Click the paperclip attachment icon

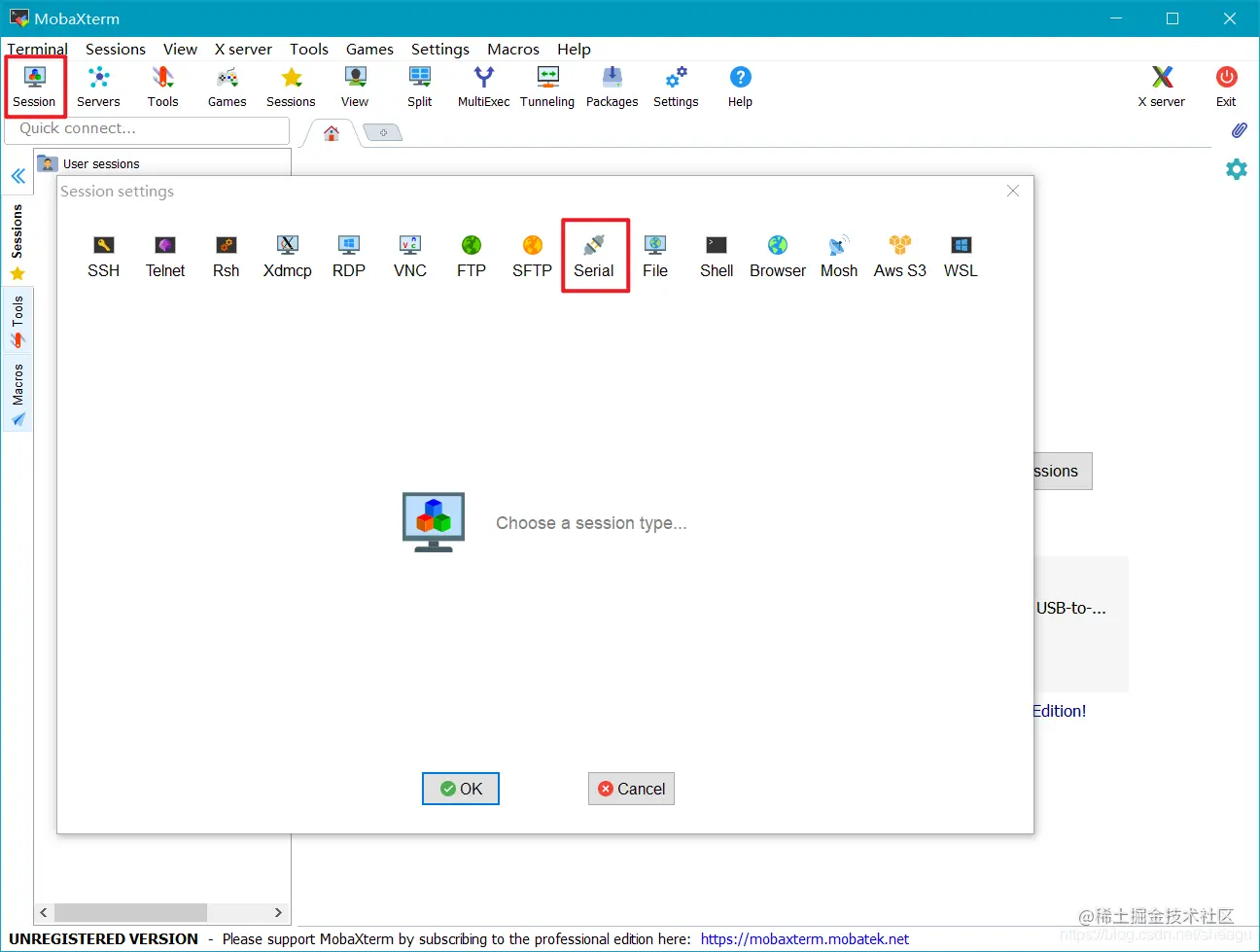pos(1239,130)
